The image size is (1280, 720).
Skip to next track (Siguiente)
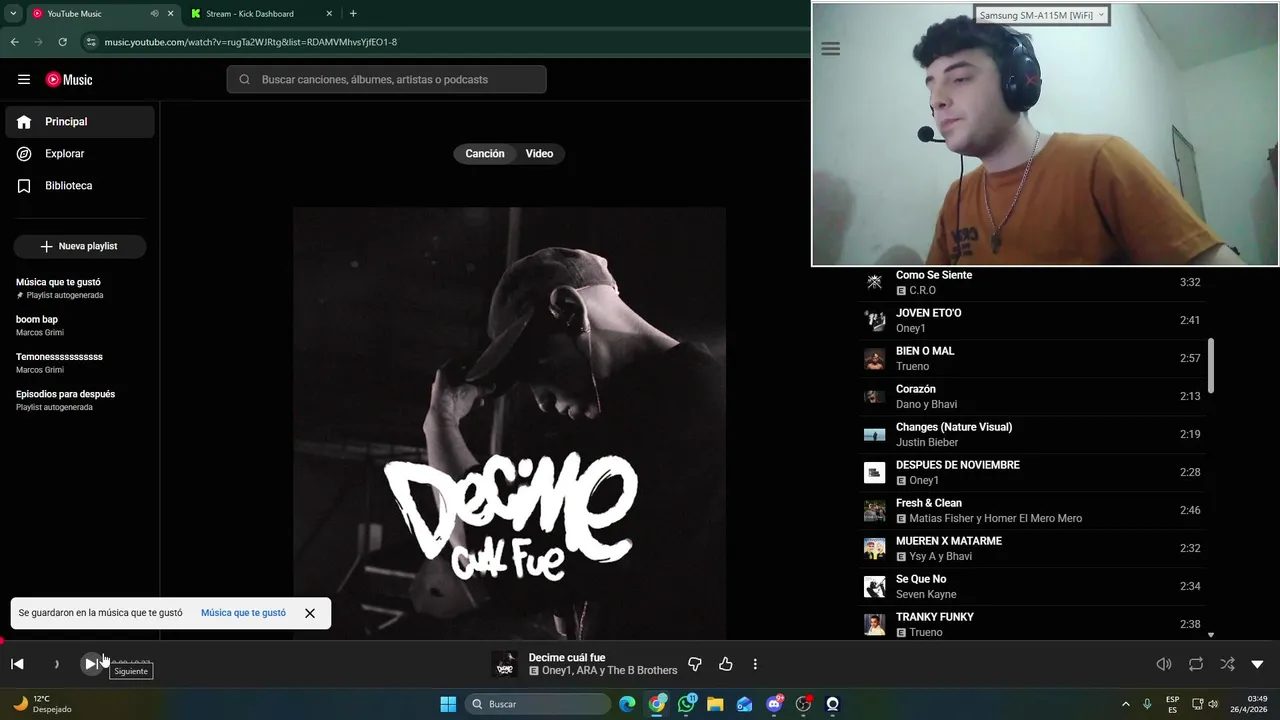click(x=91, y=664)
